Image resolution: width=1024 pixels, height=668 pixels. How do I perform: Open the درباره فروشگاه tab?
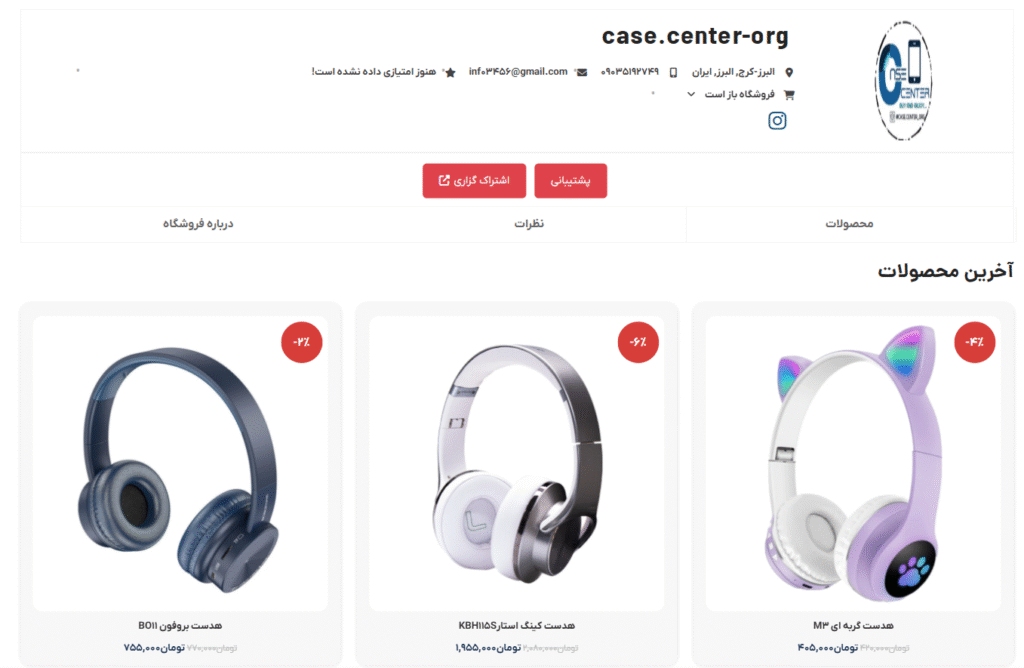(198, 224)
